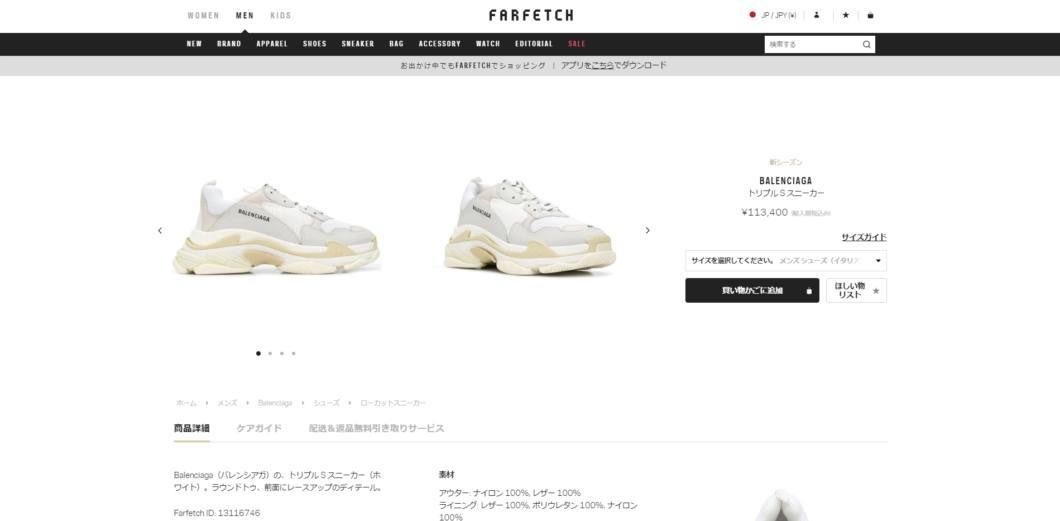Screen dimensions: 1060x521
Task: Show the previous product image arrow
Action: point(160,230)
